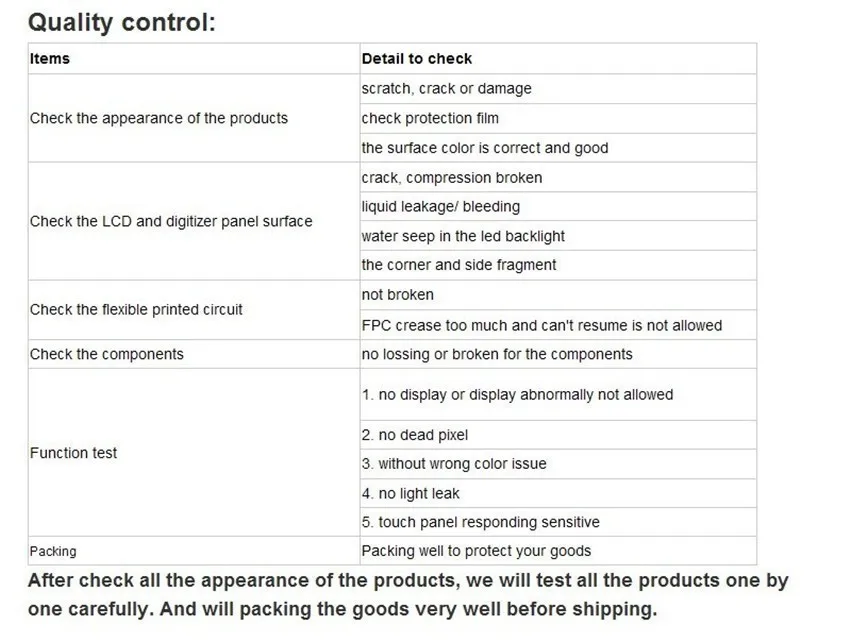Click the 'Quality control:' heading
The width and height of the screenshot is (850, 641).
point(122,23)
